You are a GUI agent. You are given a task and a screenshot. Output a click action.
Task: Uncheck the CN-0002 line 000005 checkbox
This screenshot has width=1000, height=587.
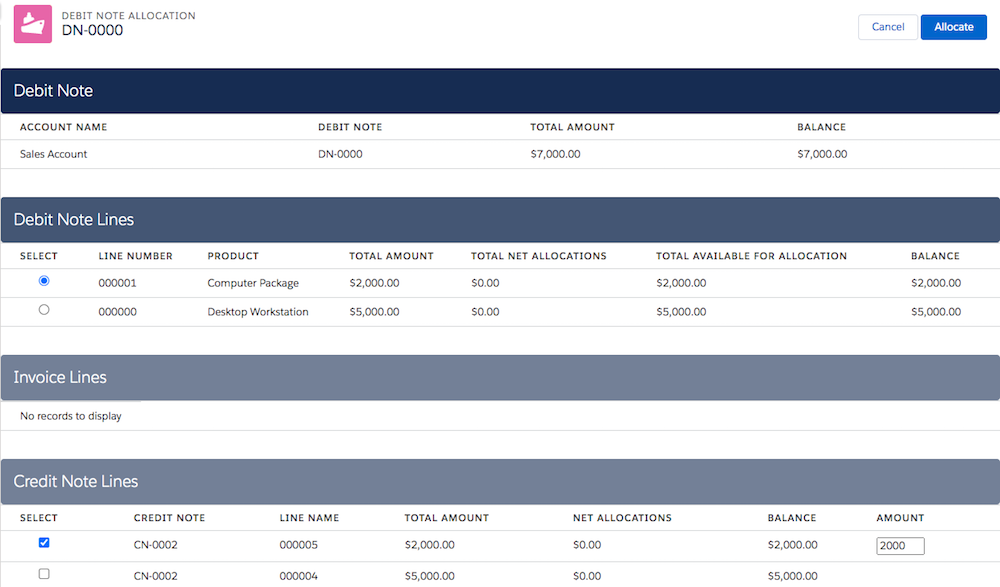(44, 542)
